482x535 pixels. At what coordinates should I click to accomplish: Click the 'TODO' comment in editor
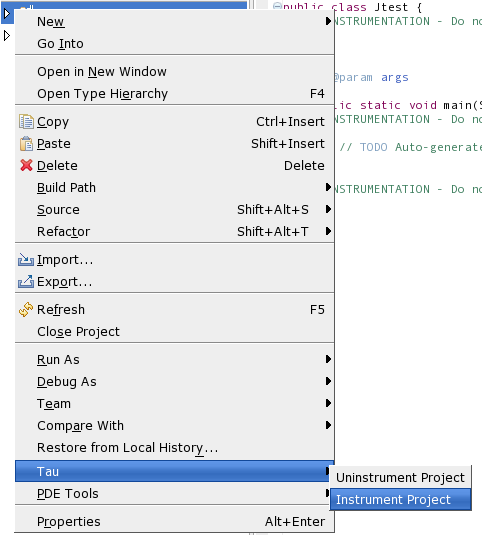pos(374,147)
